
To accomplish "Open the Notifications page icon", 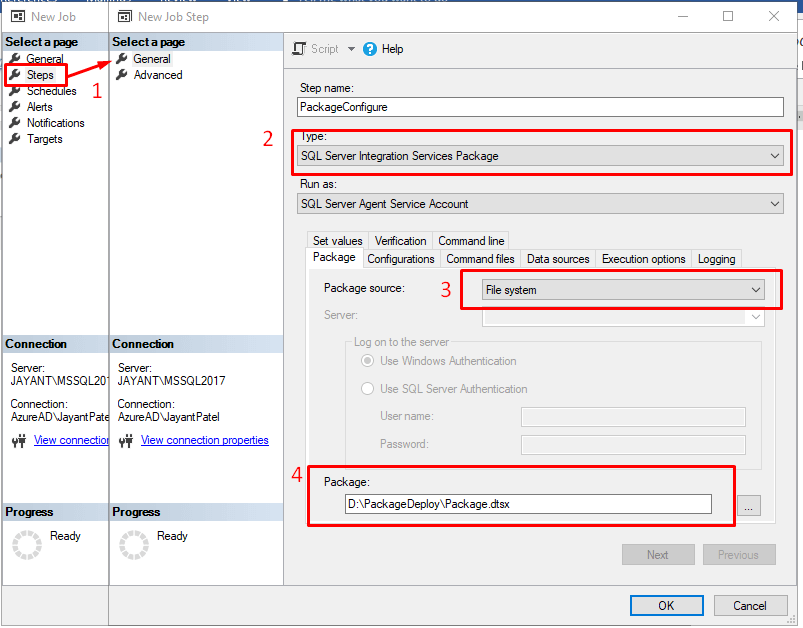I will click(x=15, y=123).
